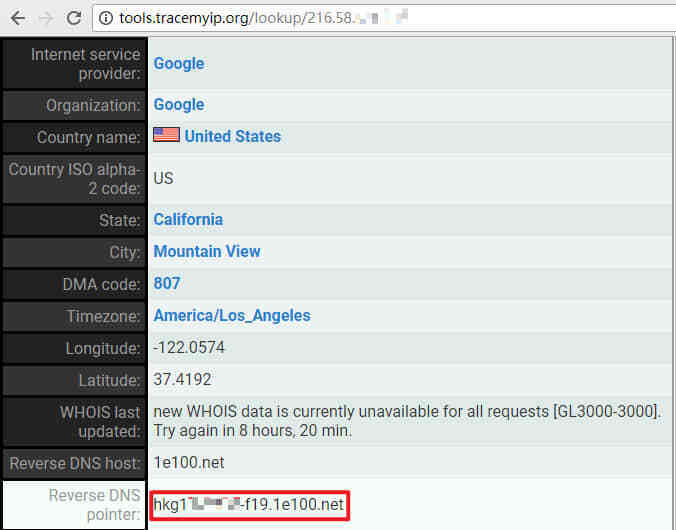Open the America/Los_Angeles timezone link
The width and height of the screenshot is (676, 530).
(232, 316)
